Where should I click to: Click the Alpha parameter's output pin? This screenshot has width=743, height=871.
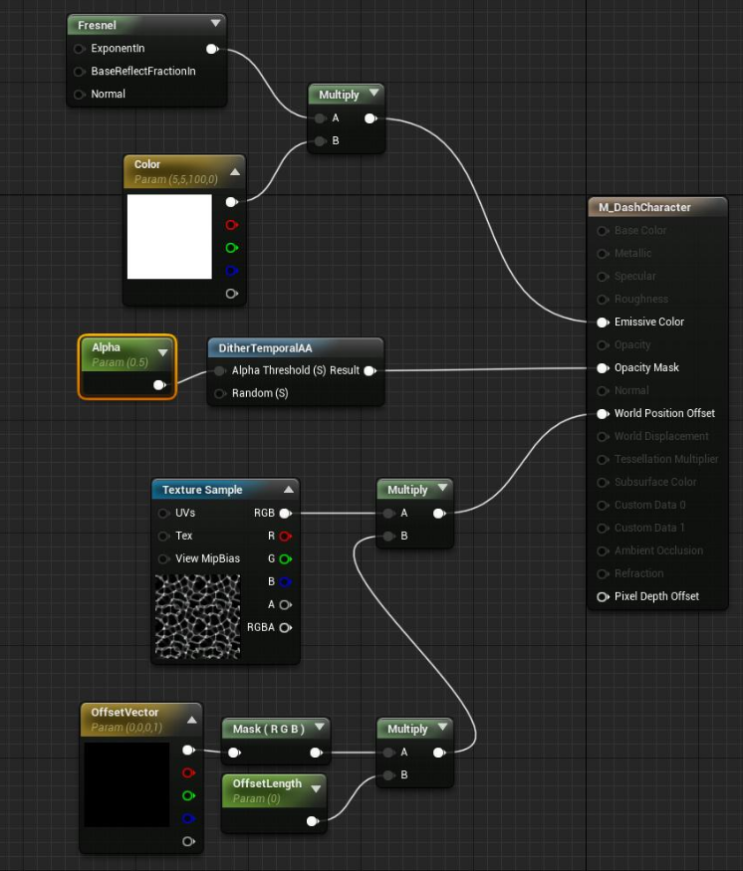tap(158, 385)
